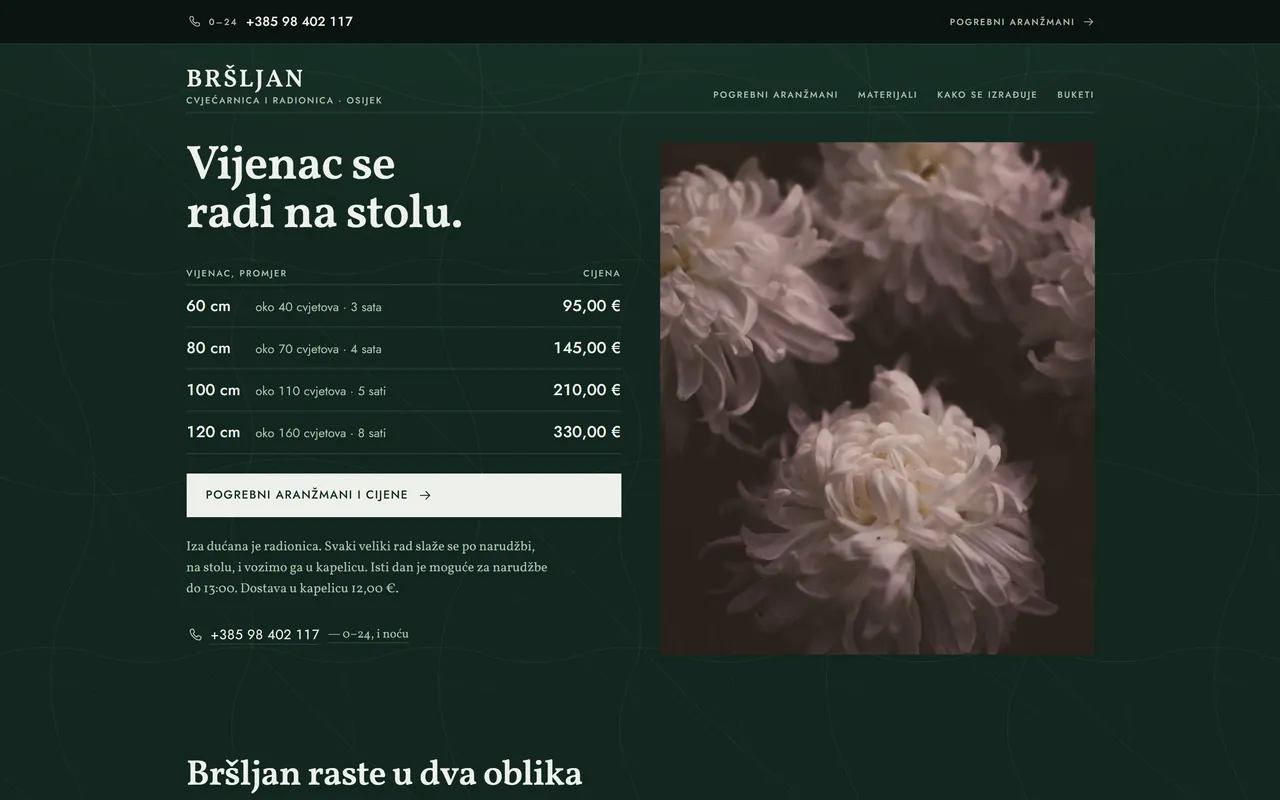
Task: Click the arrow icon beside top-bar Pogrebni aranžmani
Action: click(1089, 22)
